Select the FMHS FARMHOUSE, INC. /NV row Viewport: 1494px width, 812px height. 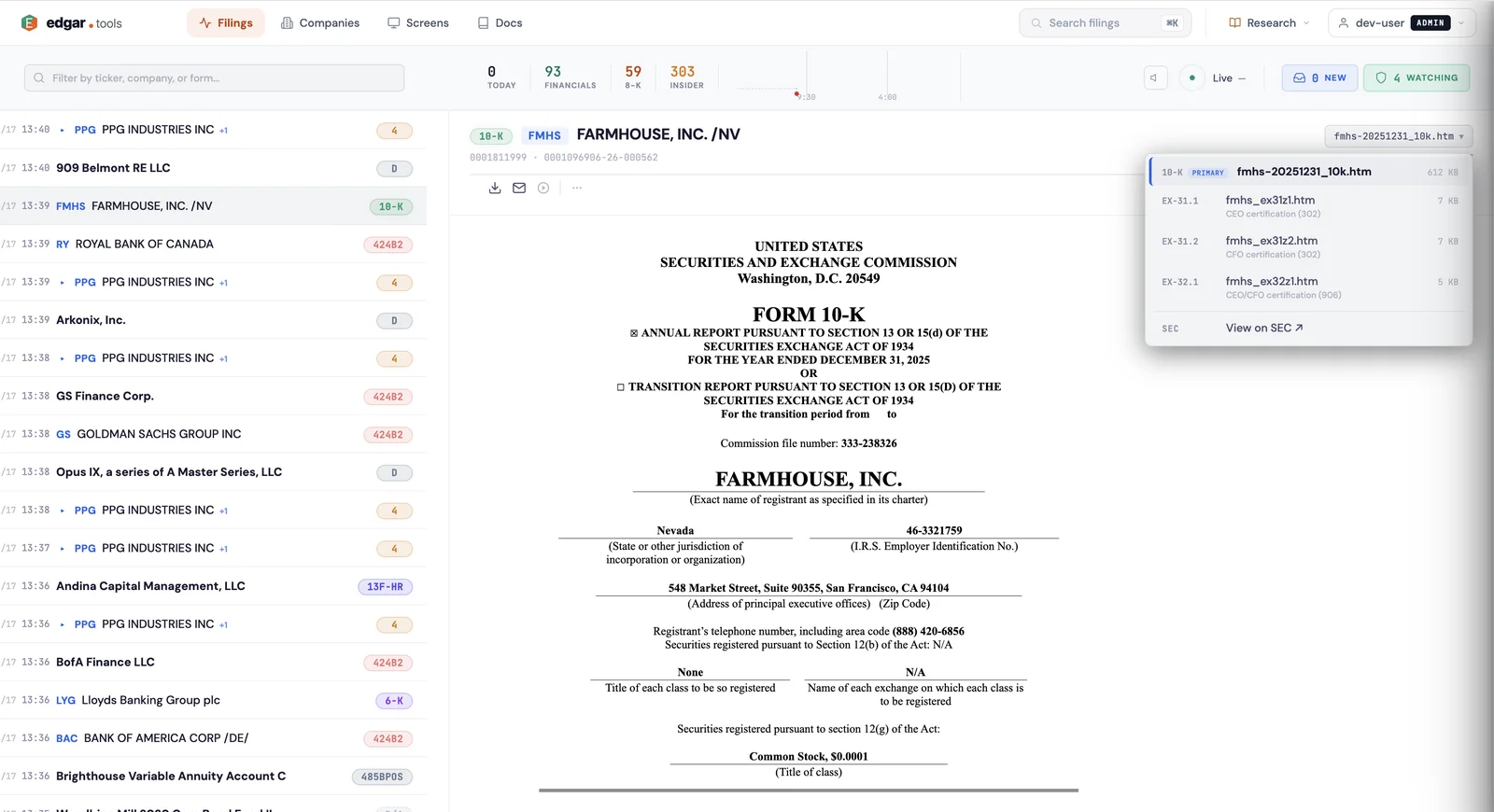[x=213, y=206]
